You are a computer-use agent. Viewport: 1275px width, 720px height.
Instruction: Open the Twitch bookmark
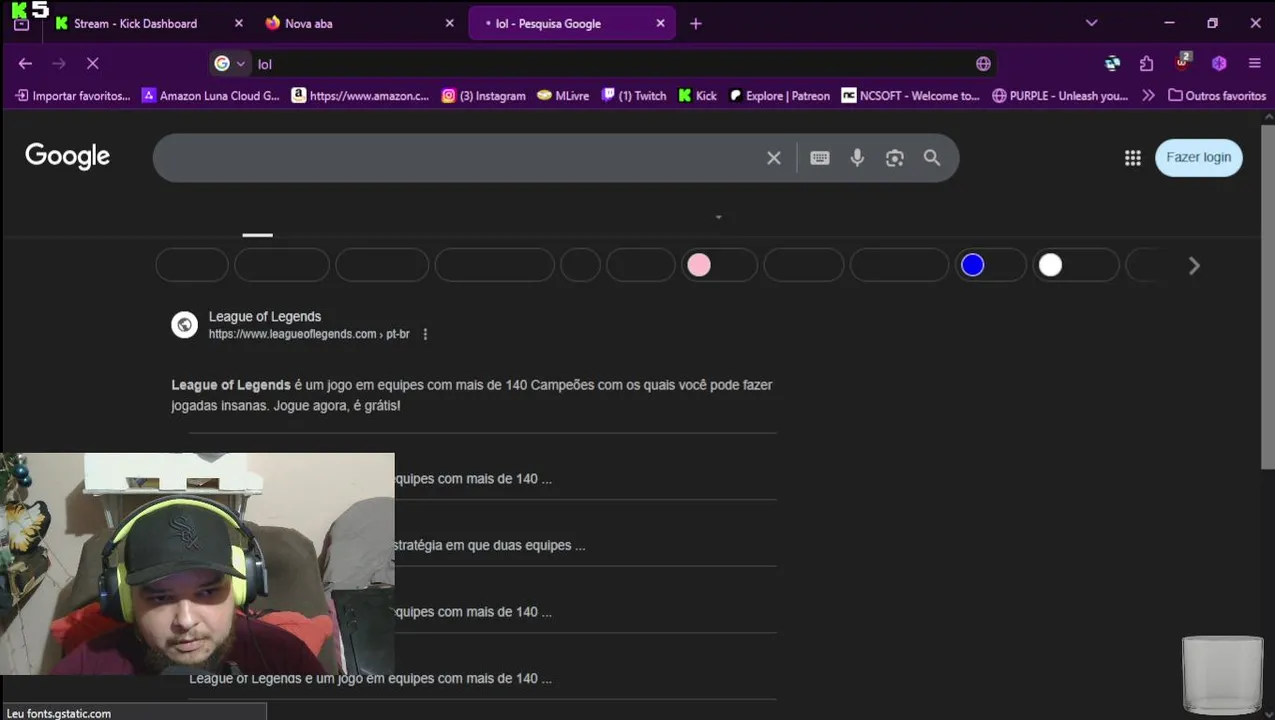point(634,96)
